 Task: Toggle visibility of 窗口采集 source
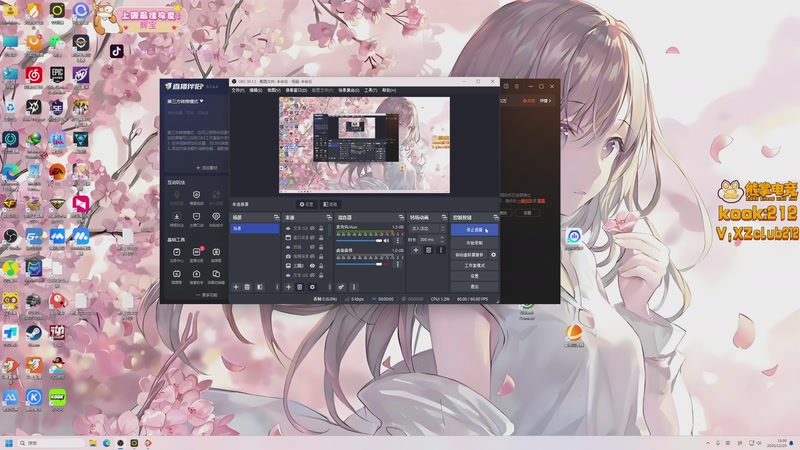[312, 238]
